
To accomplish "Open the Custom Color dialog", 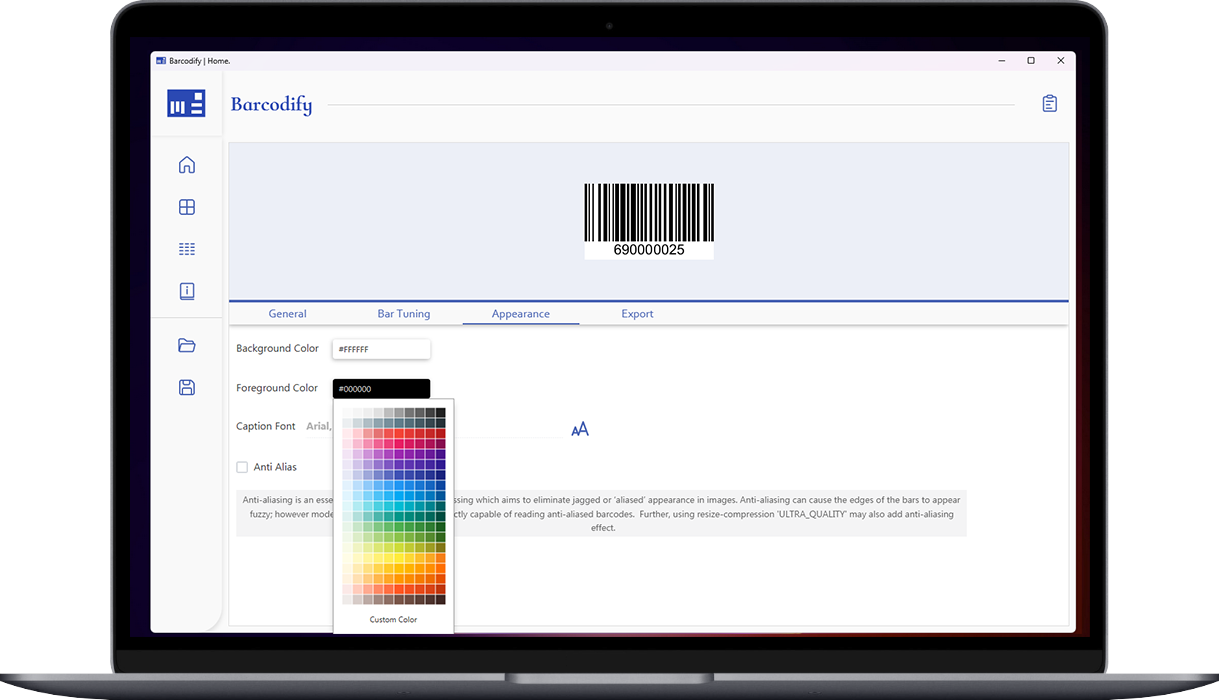I will 392,619.
